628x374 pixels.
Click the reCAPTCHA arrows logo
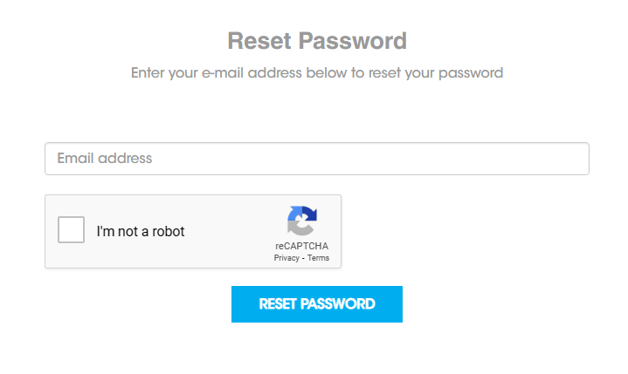click(302, 221)
